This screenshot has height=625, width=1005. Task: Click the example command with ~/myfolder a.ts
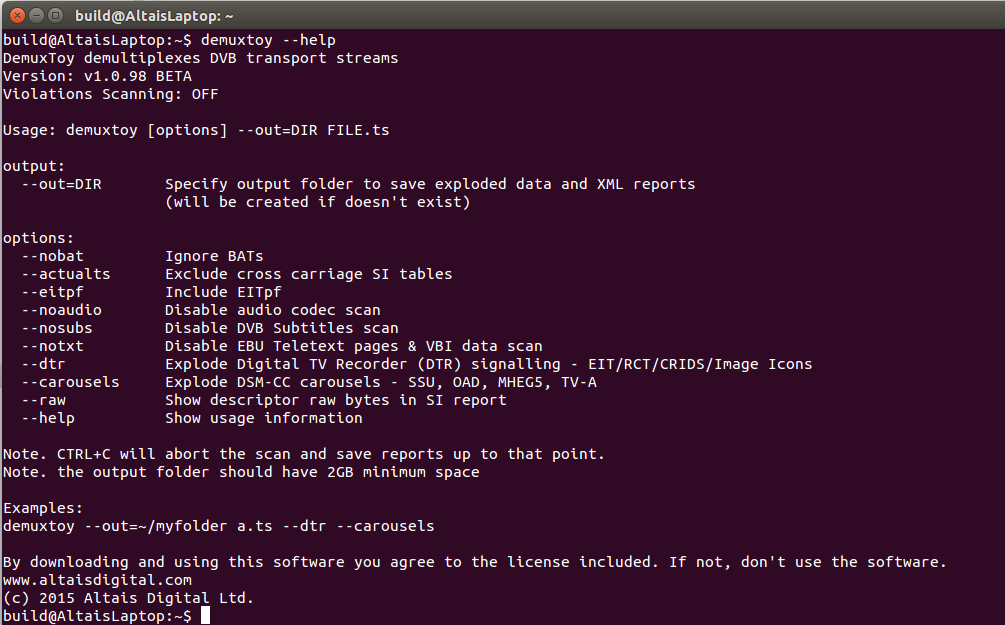coord(218,526)
